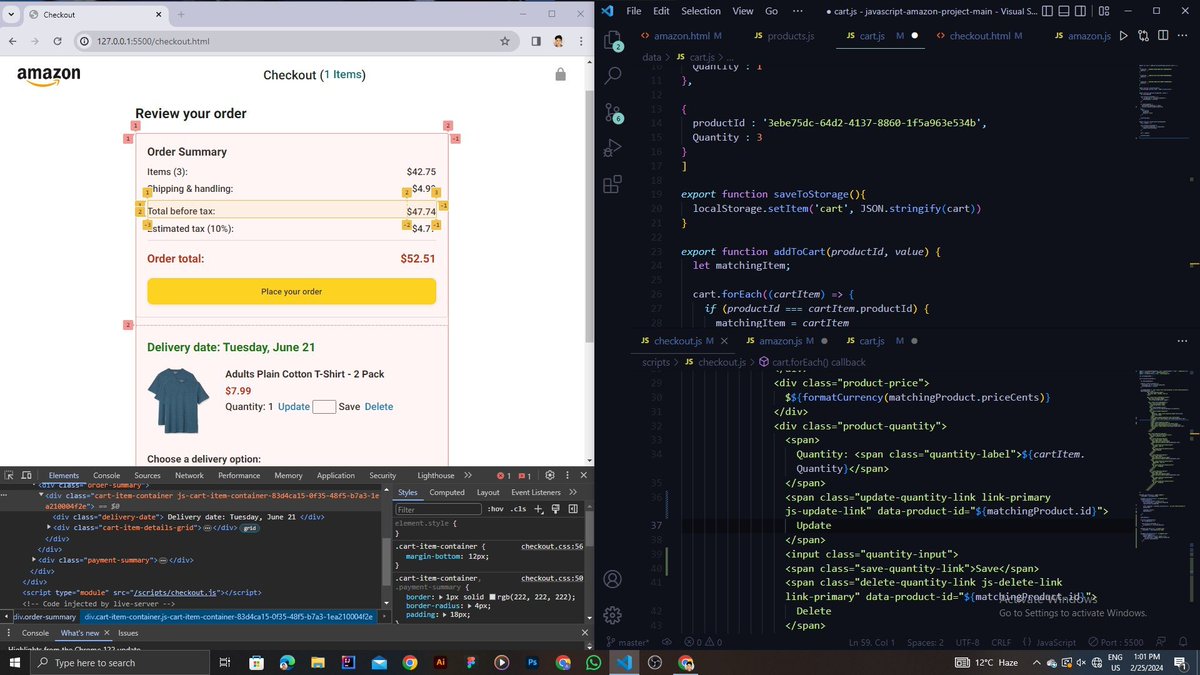Viewport: 1200px width, 675px height.
Task: Click the Type here to search taskbar box
Action: tap(122, 662)
